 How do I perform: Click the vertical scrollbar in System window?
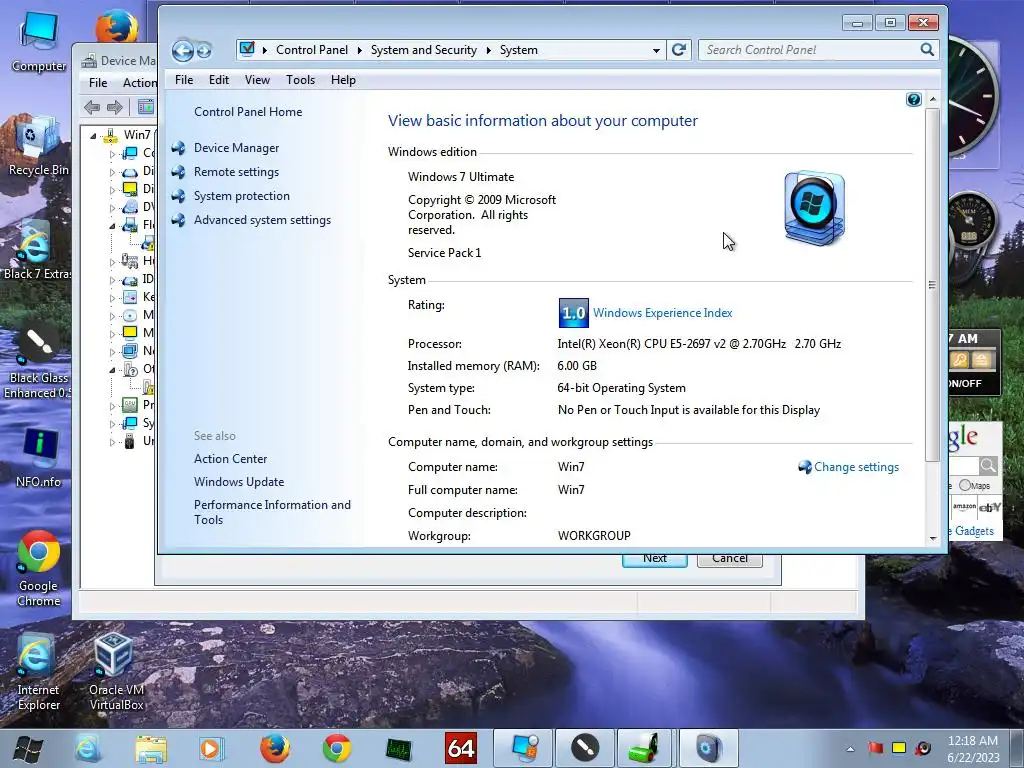click(932, 285)
